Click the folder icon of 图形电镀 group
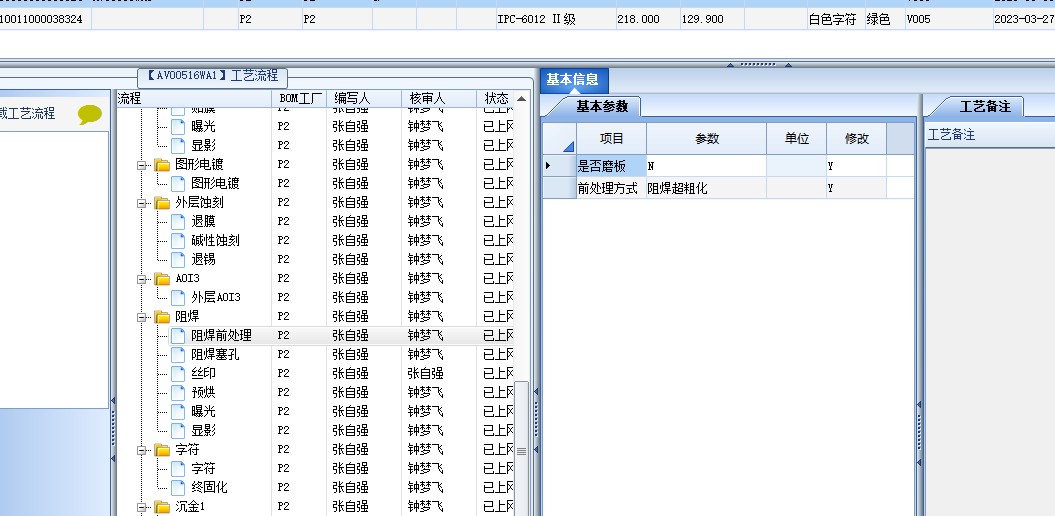 coord(162,165)
